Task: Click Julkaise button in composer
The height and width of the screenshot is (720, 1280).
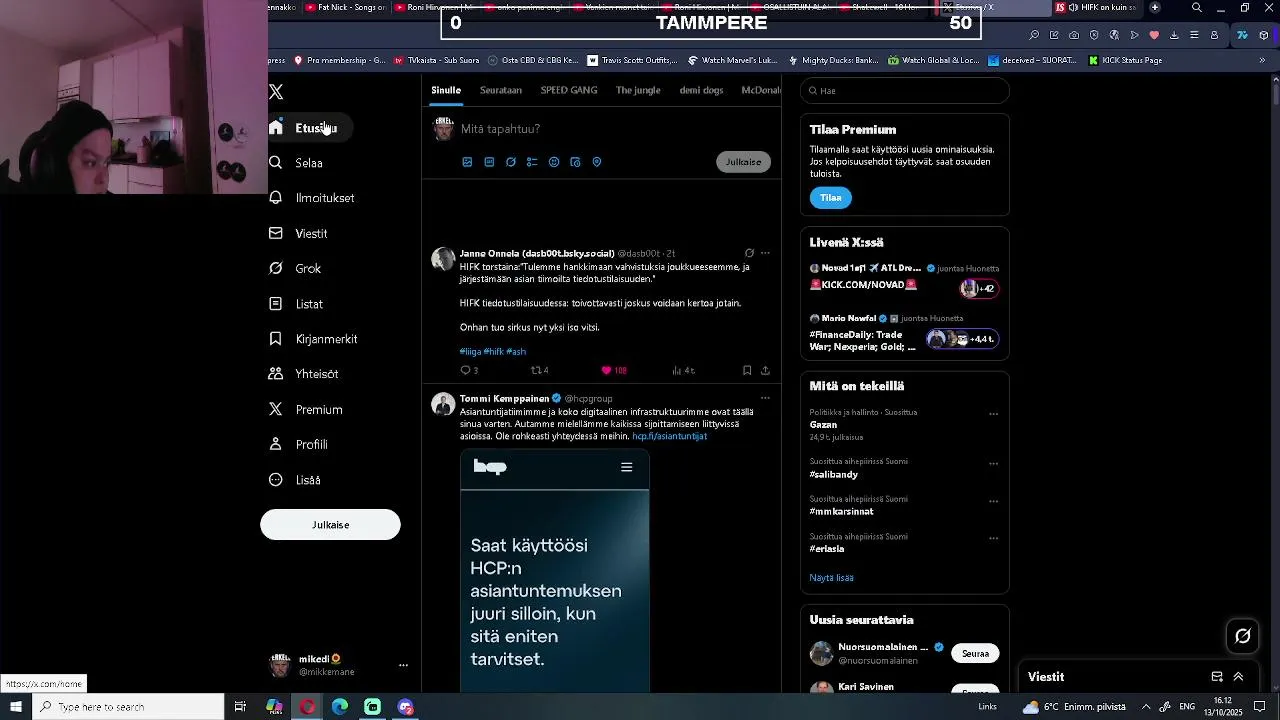Action: click(744, 162)
